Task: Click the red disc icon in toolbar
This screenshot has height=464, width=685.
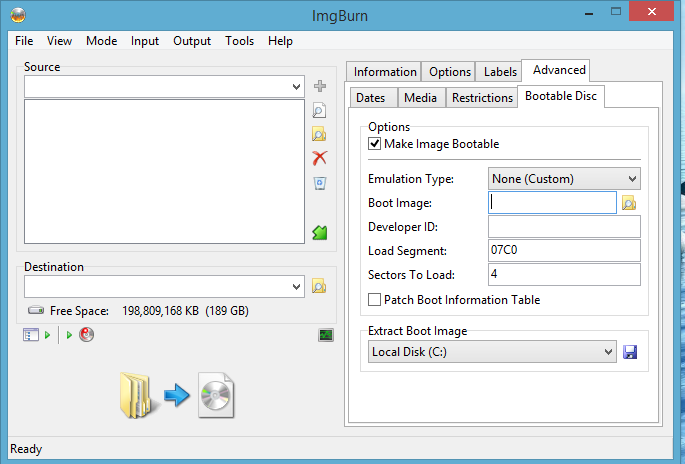Action: point(86,335)
